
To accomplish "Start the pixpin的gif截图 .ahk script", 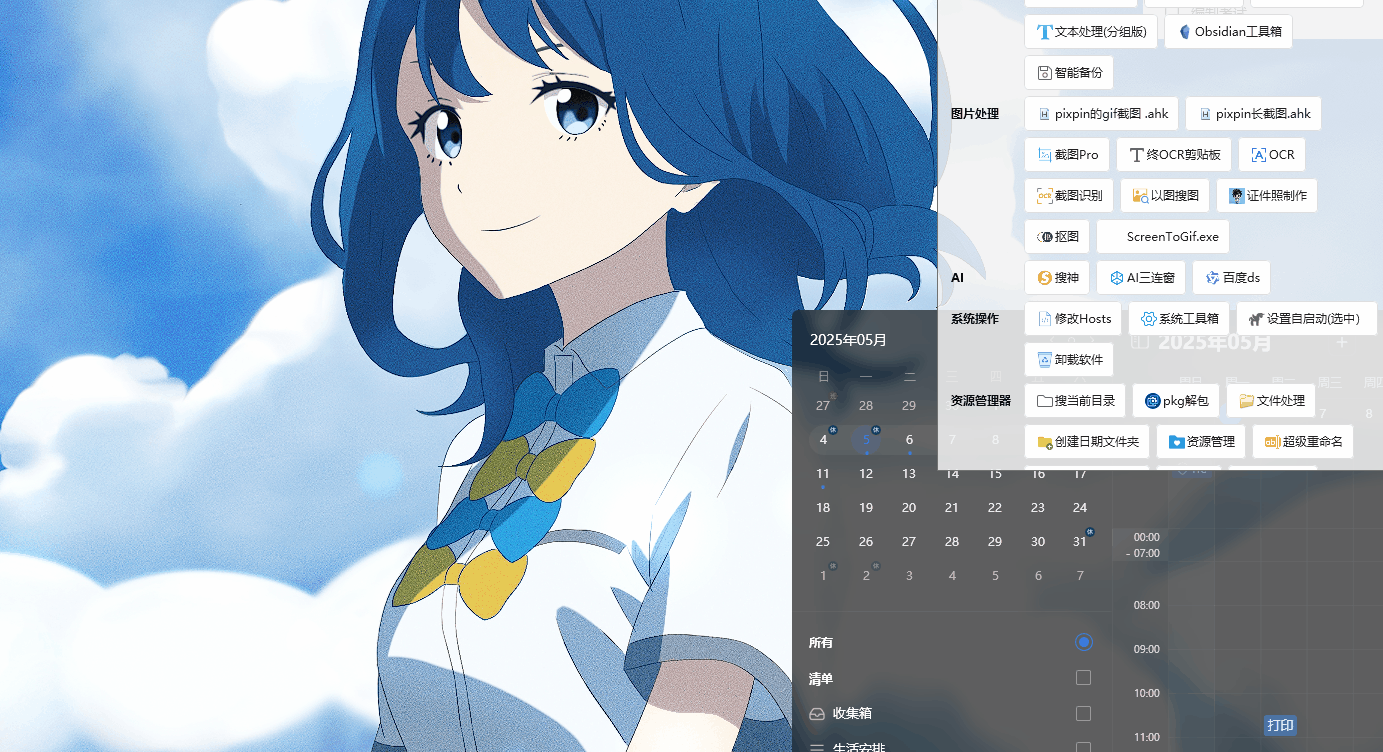I will [x=1102, y=114].
